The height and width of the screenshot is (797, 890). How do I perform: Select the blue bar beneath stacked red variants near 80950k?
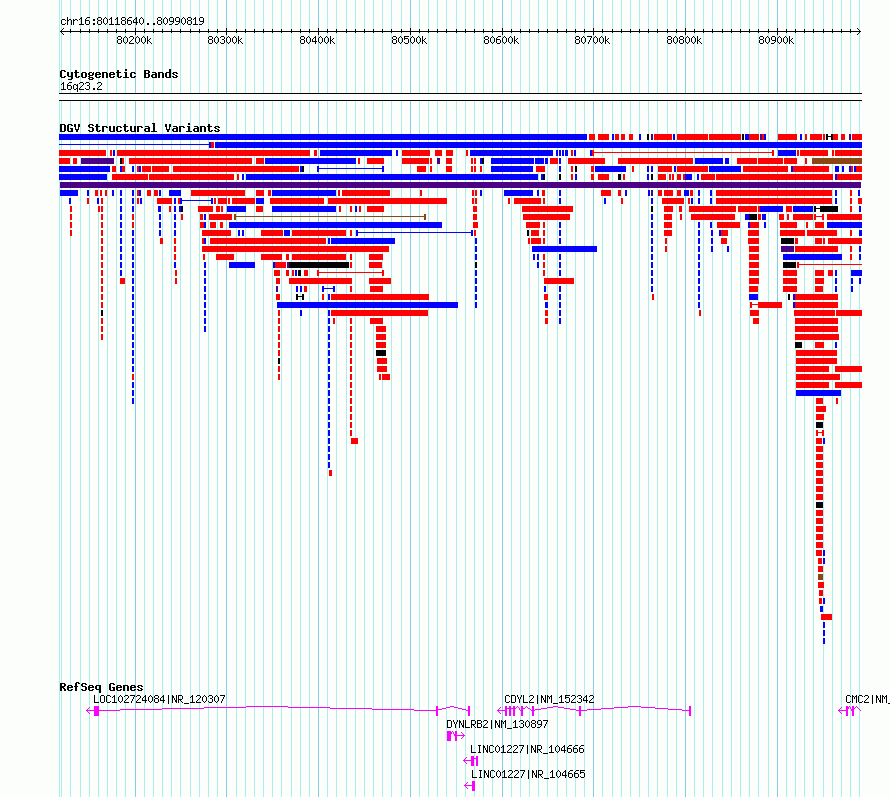(x=818, y=393)
